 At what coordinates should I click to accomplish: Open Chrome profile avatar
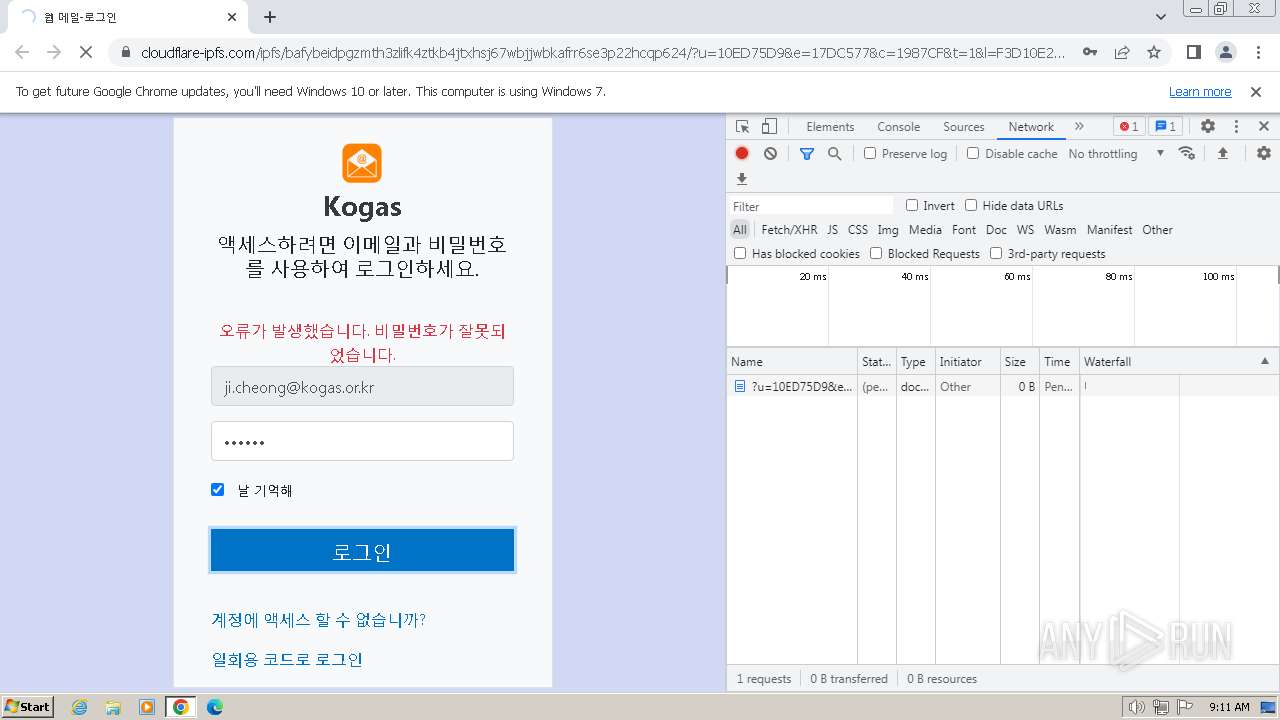[1225, 52]
